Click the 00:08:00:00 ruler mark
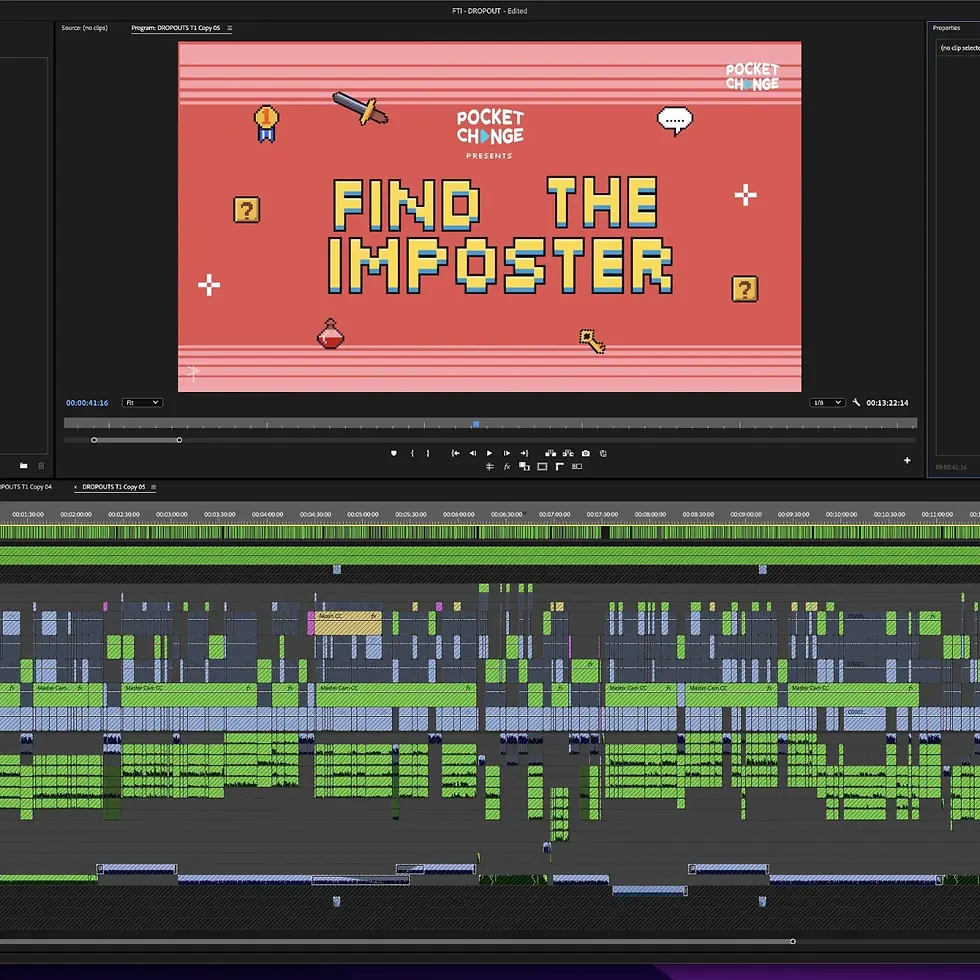 [x=650, y=514]
